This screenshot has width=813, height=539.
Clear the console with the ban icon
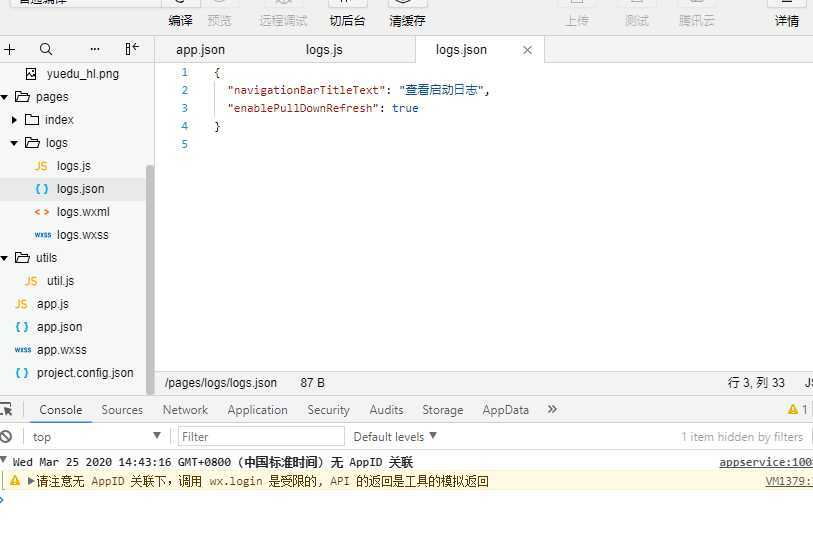point(6,436)
